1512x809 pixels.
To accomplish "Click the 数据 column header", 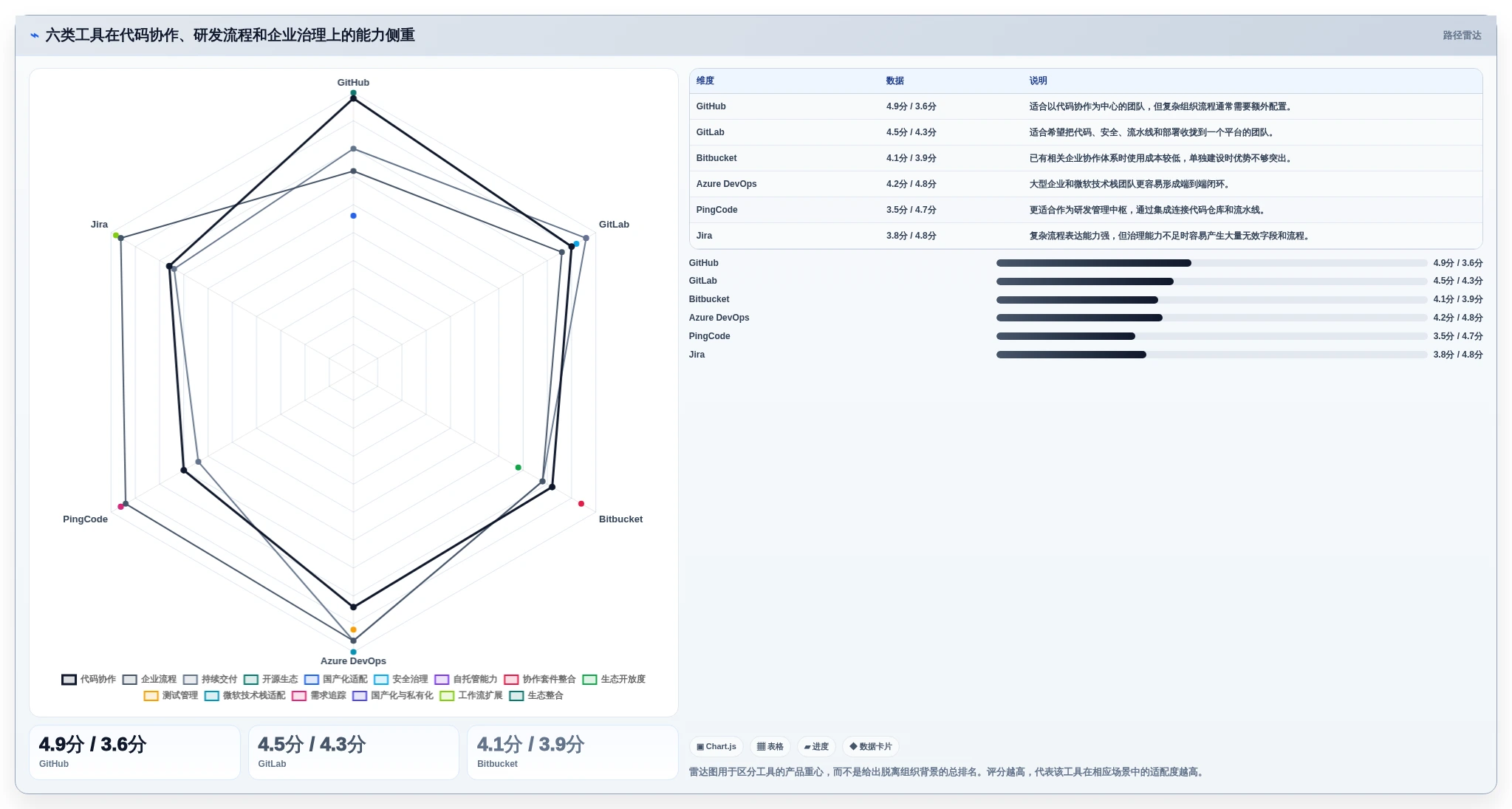I will (894, 81).
